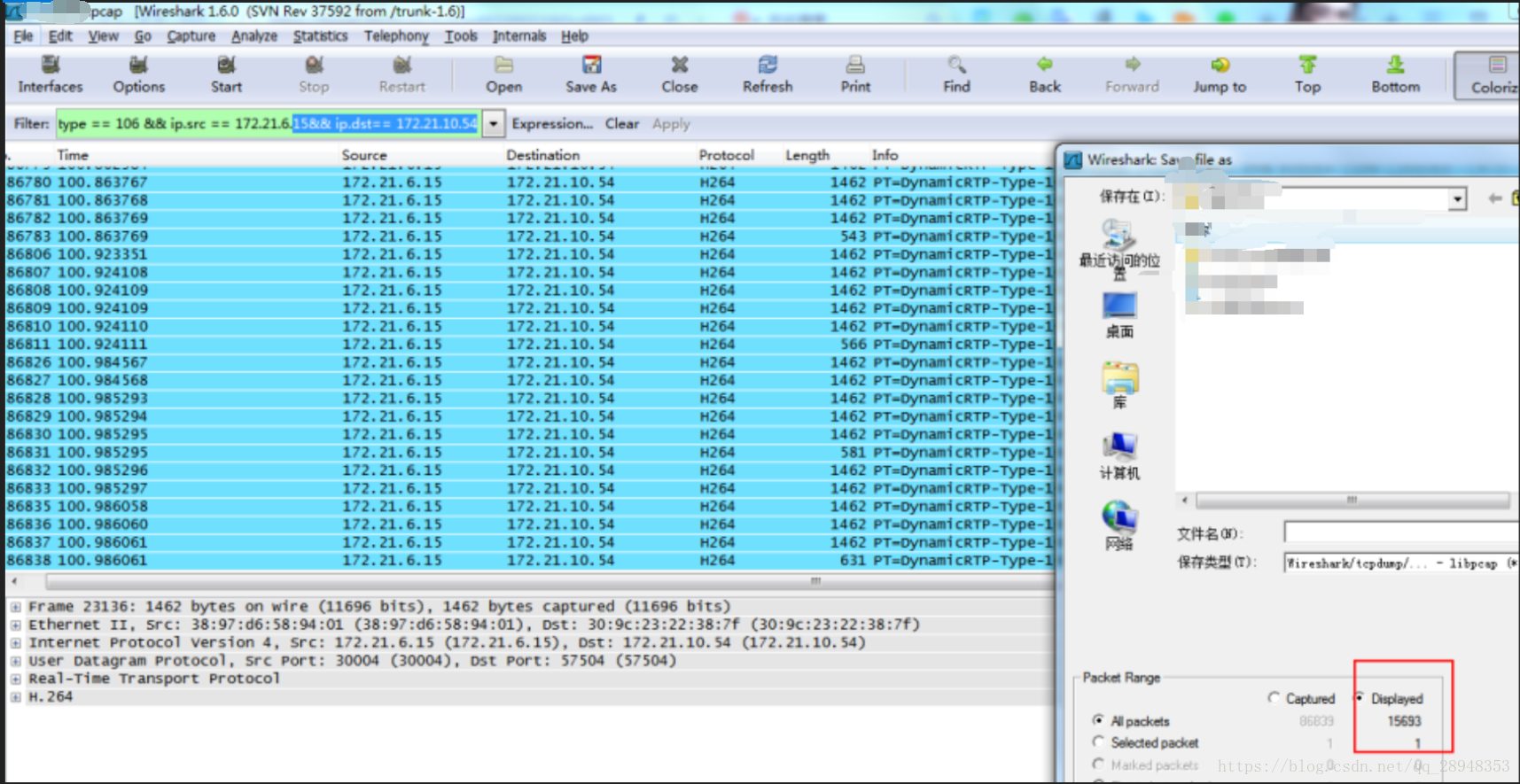
Task: Select the Captured radio button
Action: (x=1274, y=698)
